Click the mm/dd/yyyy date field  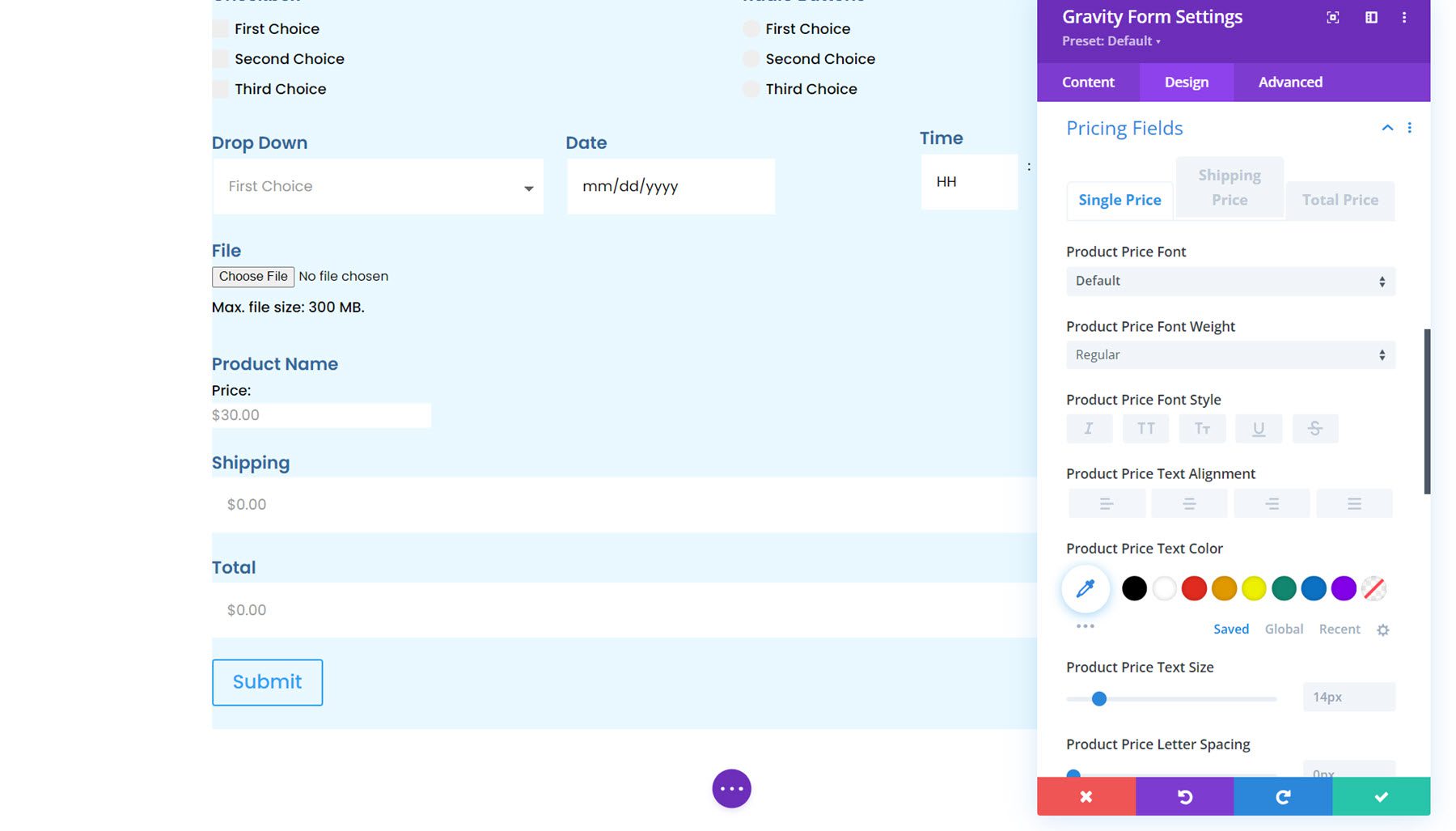(x=670, y=186)
